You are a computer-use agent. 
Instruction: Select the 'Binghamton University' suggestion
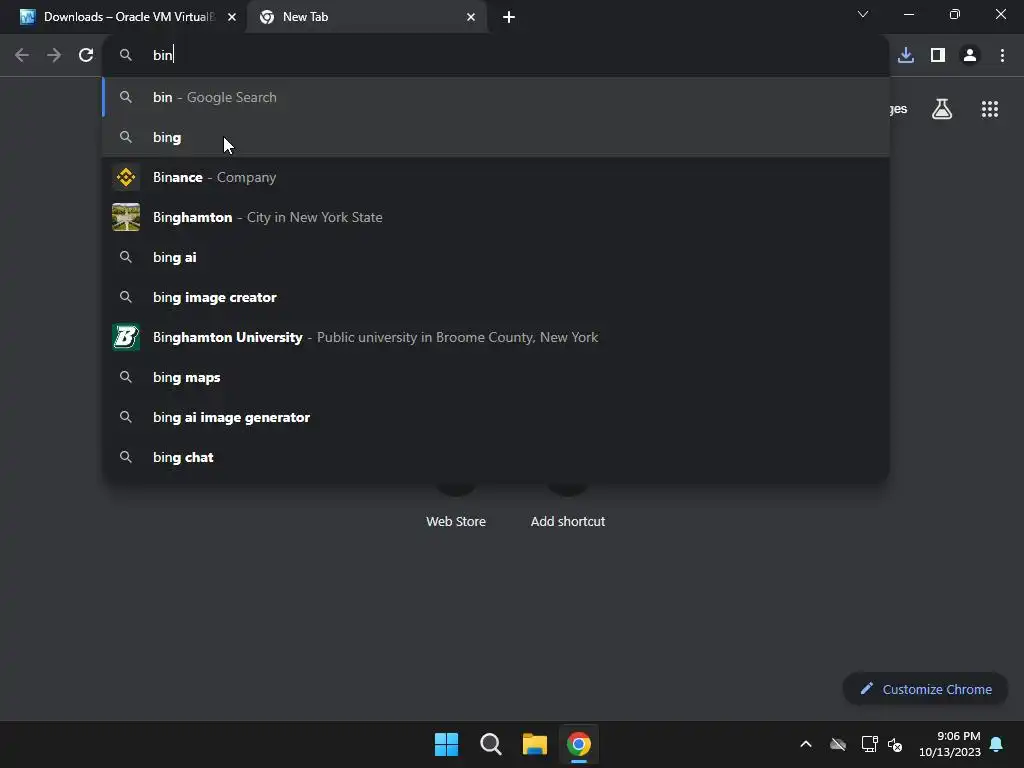pyautogui.click(x=496, y=337)
